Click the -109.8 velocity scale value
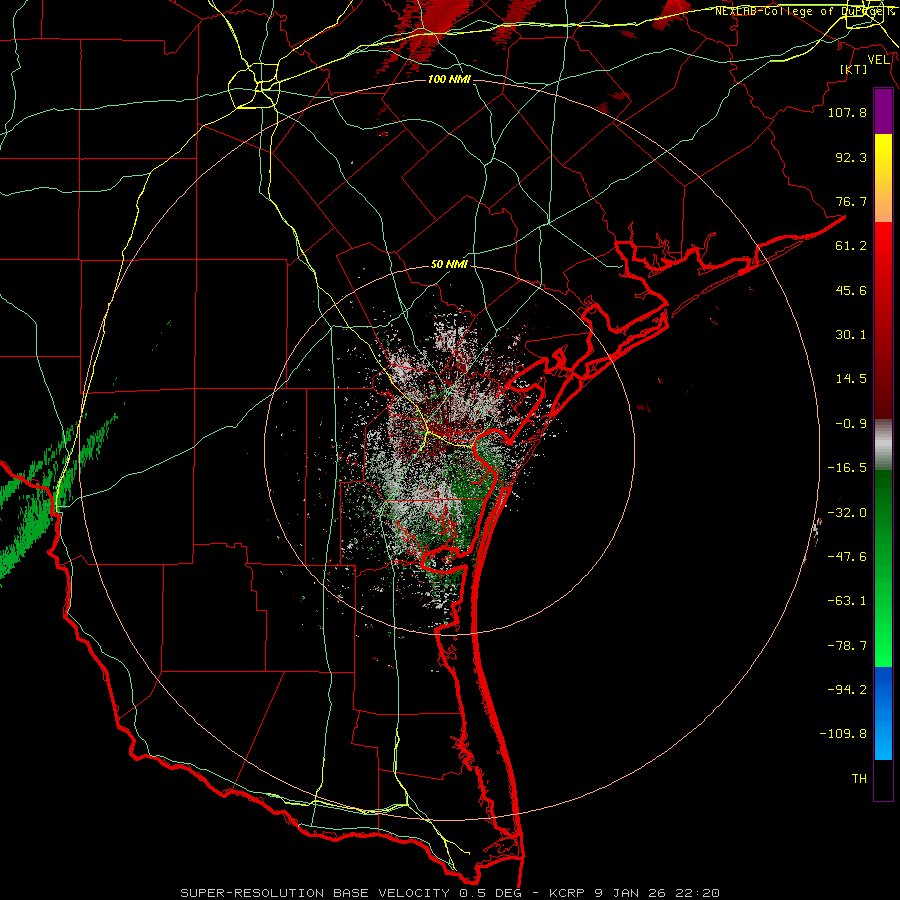Screen dimensions: 900x900 point(843,734)
